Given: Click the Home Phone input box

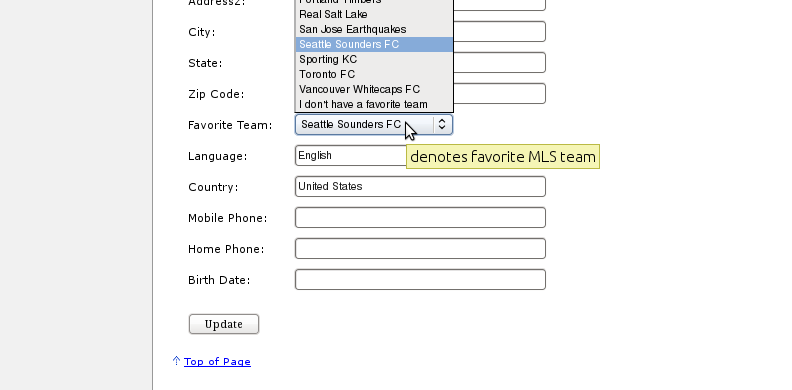Looking at the screenshot, I should [x=420, y=249].
